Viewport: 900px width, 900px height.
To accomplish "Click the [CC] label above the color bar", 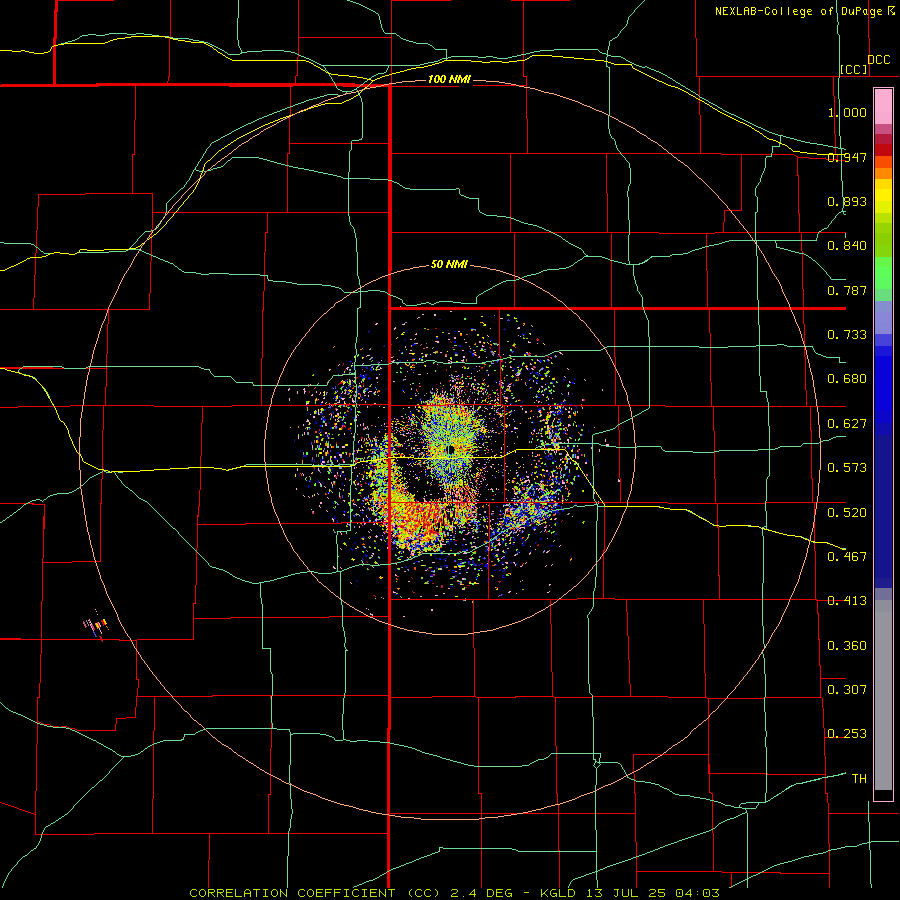I will coord(854,69).
